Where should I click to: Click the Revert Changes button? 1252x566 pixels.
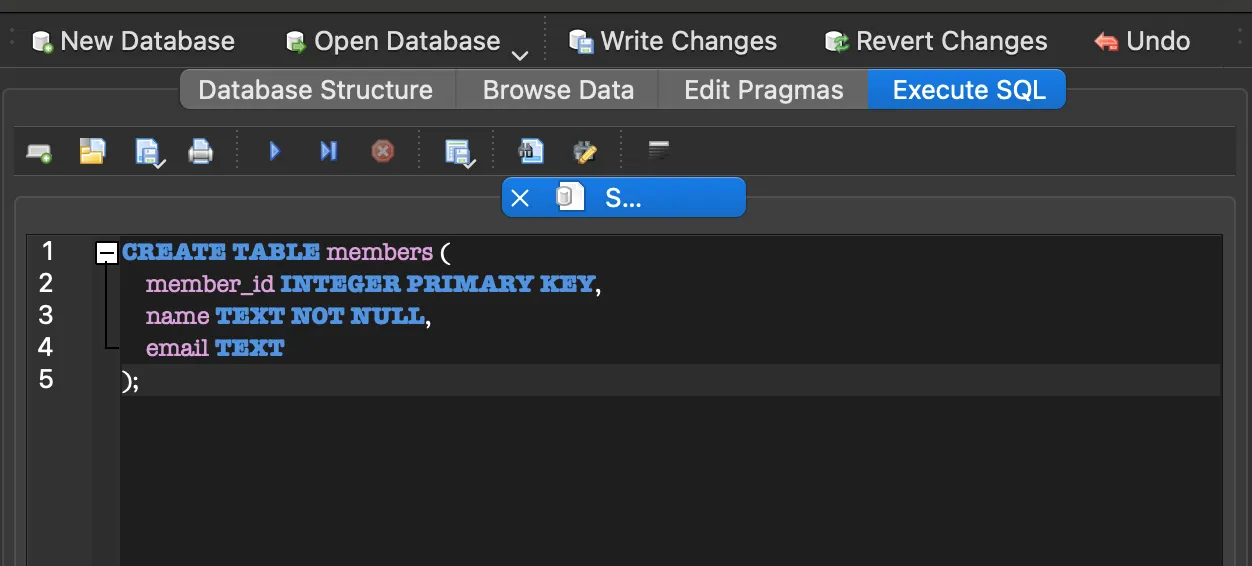[936, 41]
